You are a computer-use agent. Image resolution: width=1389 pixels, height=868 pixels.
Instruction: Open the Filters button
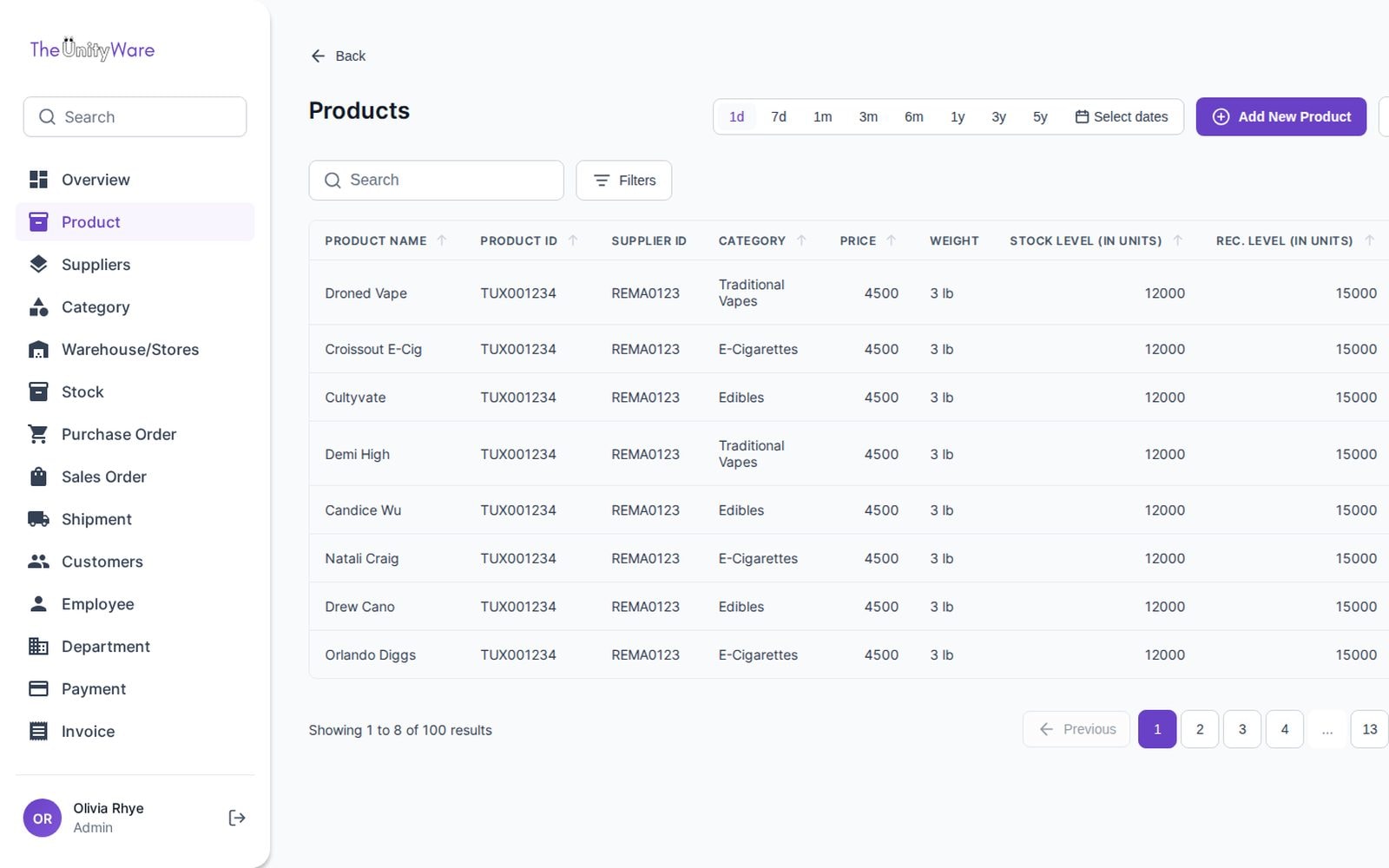(x=624, y=181)
